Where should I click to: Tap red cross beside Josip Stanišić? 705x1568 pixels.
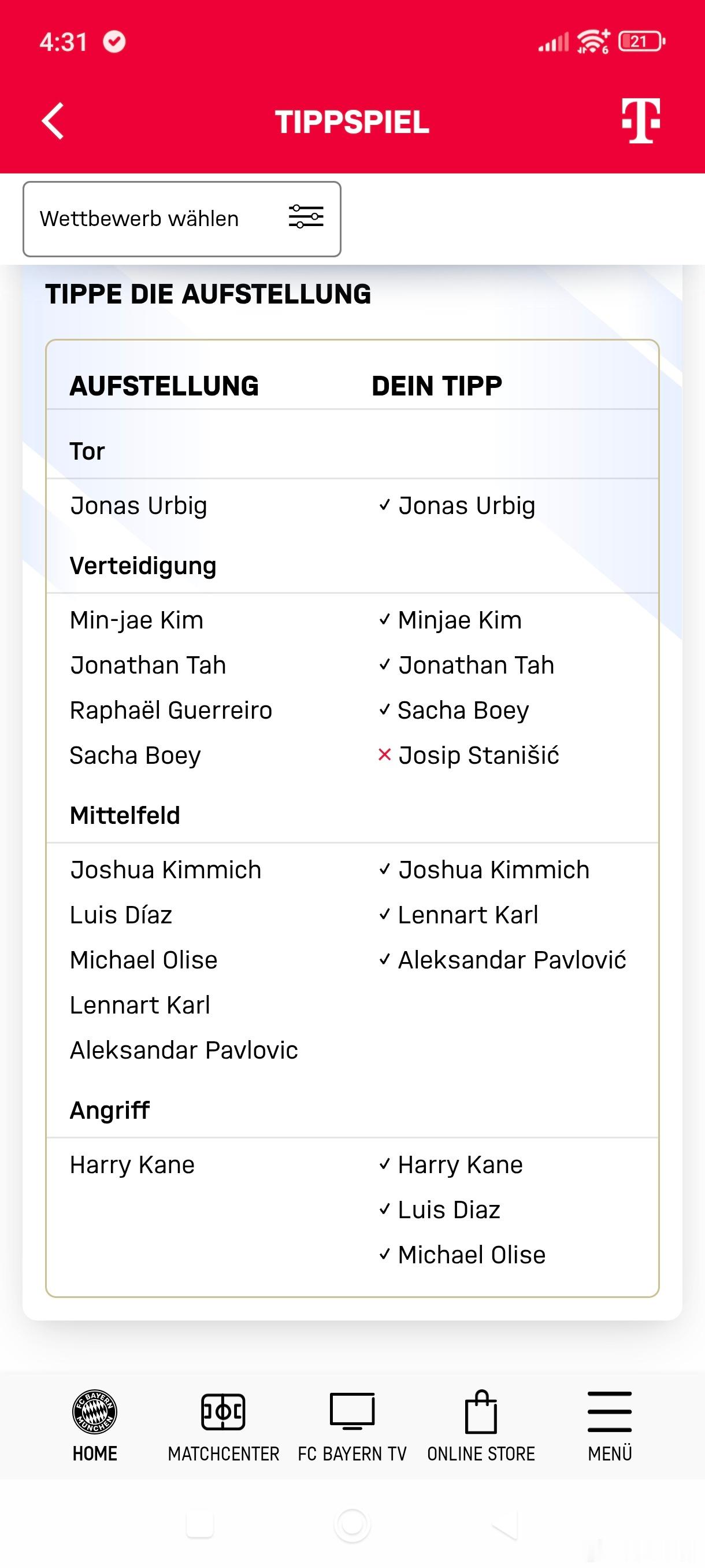pyautogui.click(x=384, y=755)
